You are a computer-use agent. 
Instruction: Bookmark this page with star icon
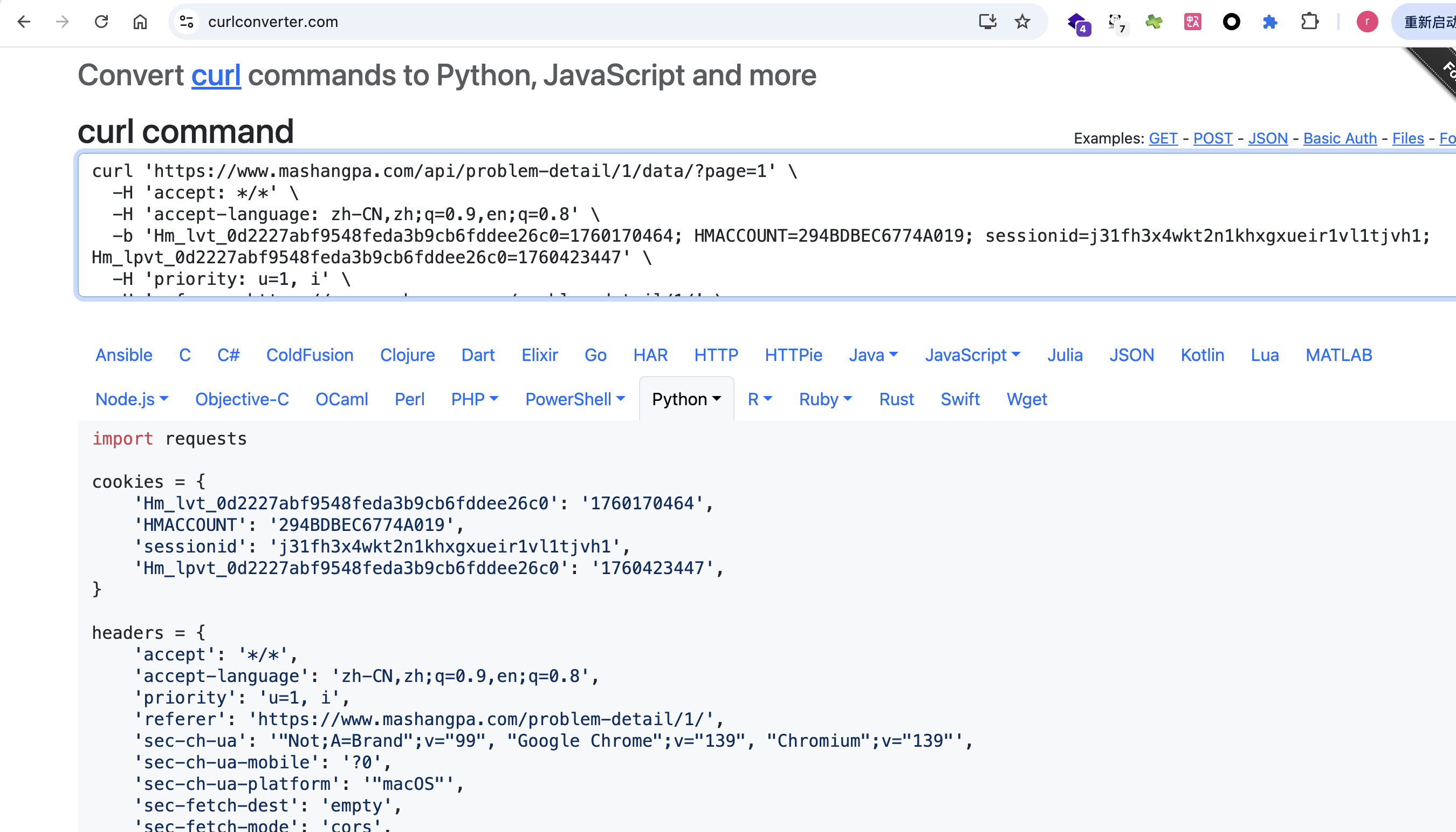pyautogui.click(x=1022, y=22)
